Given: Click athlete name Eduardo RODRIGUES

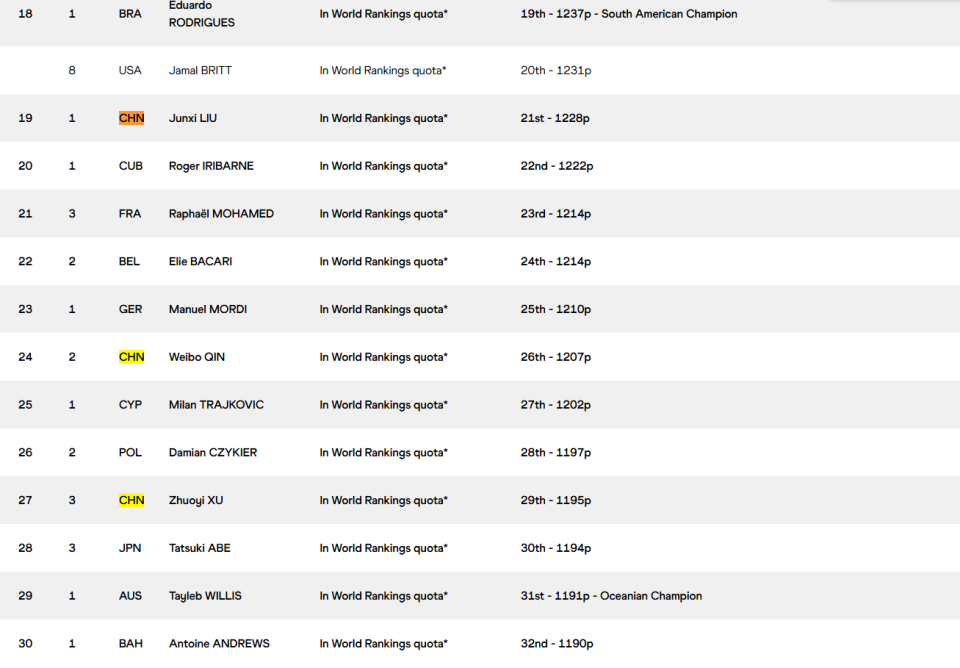Looking at the screenshot, I should coord(201,14).
